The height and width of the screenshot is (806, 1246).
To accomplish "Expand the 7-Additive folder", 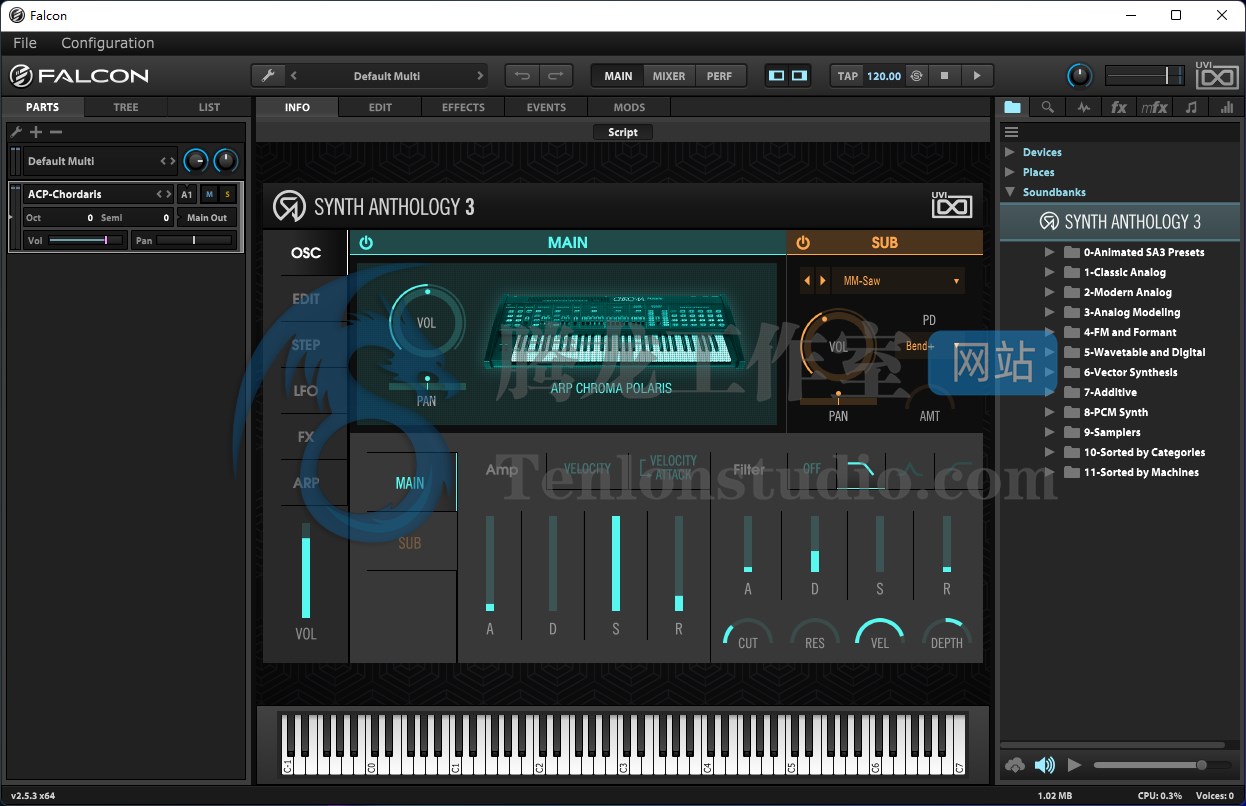I will [x=1050, y=392].
